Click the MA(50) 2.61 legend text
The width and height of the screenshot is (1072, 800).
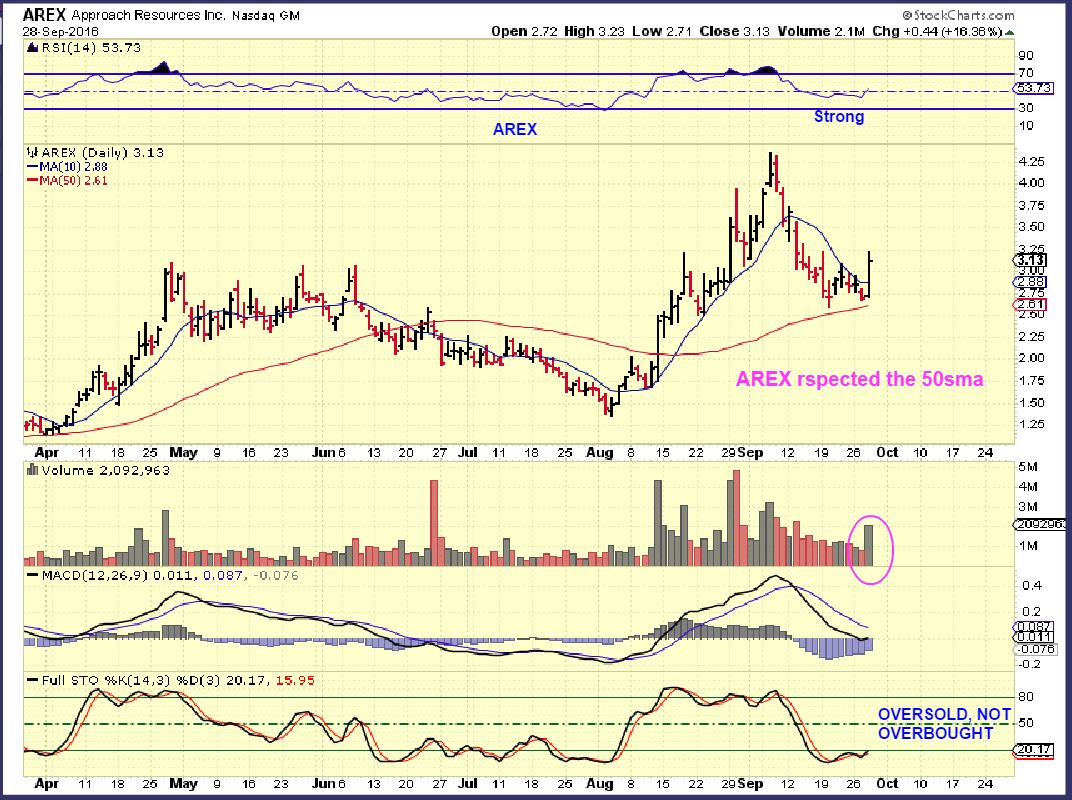[74, 181]
